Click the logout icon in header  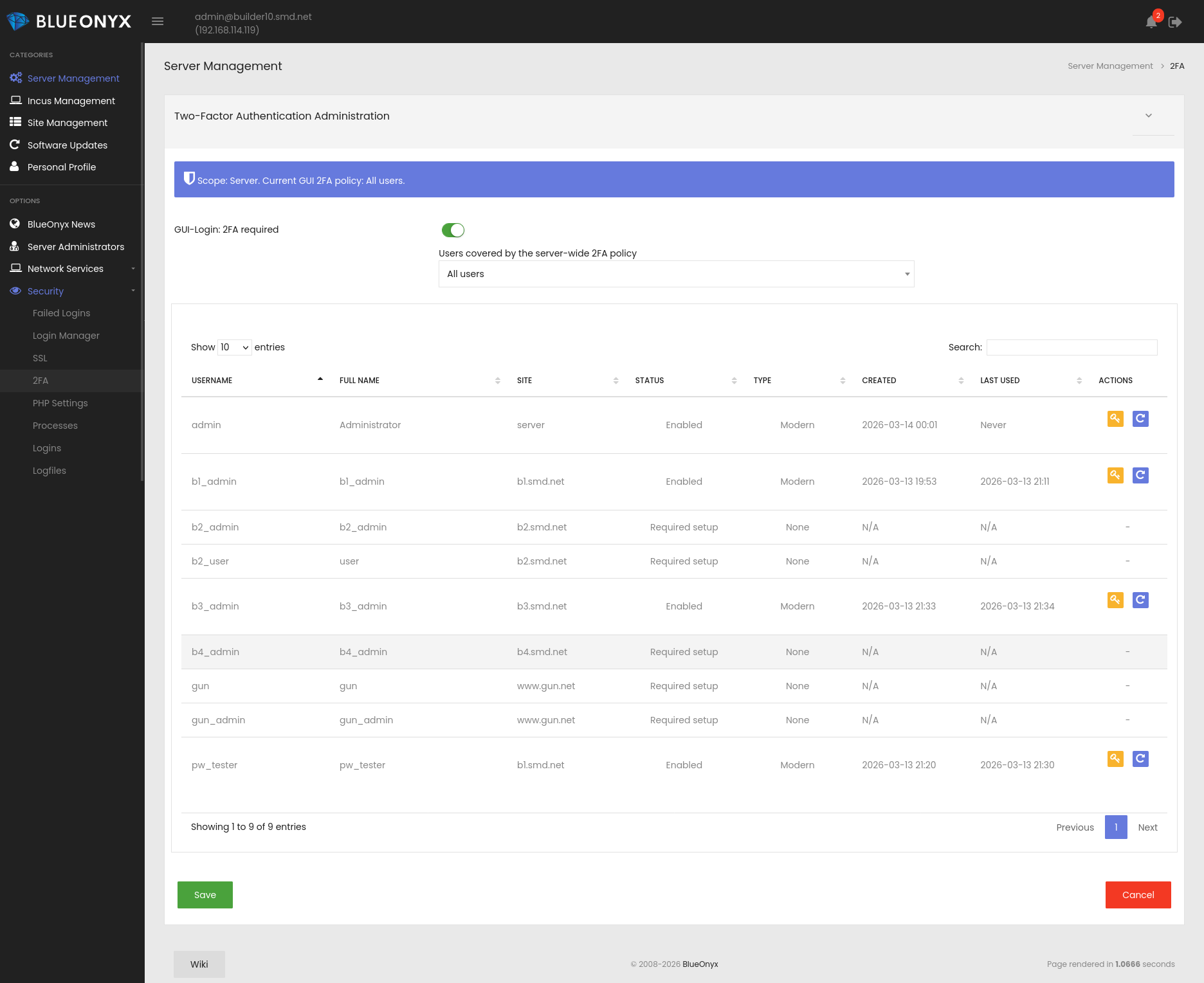[1175, 22]
